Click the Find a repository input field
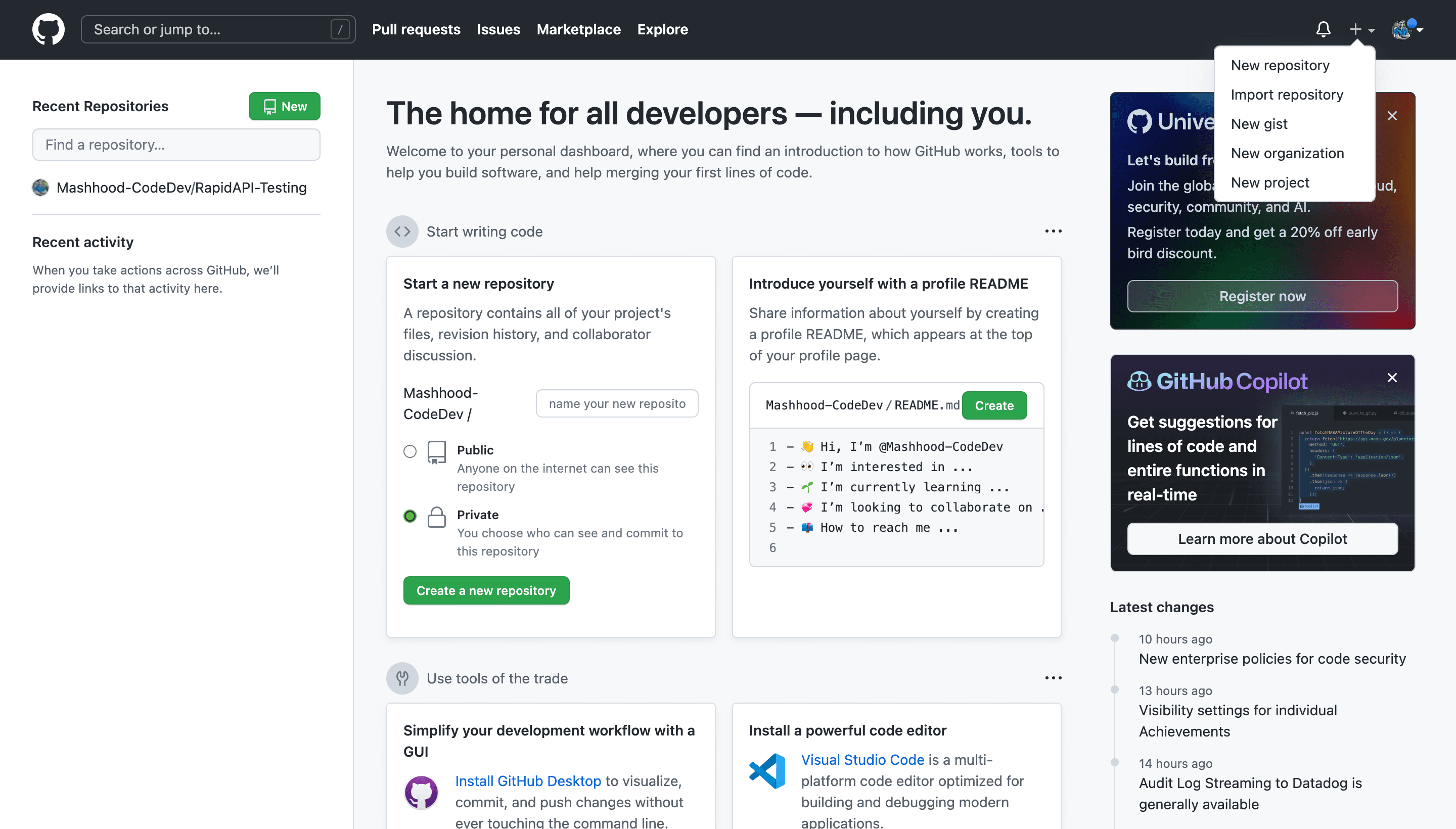 (x=176, y=144)
